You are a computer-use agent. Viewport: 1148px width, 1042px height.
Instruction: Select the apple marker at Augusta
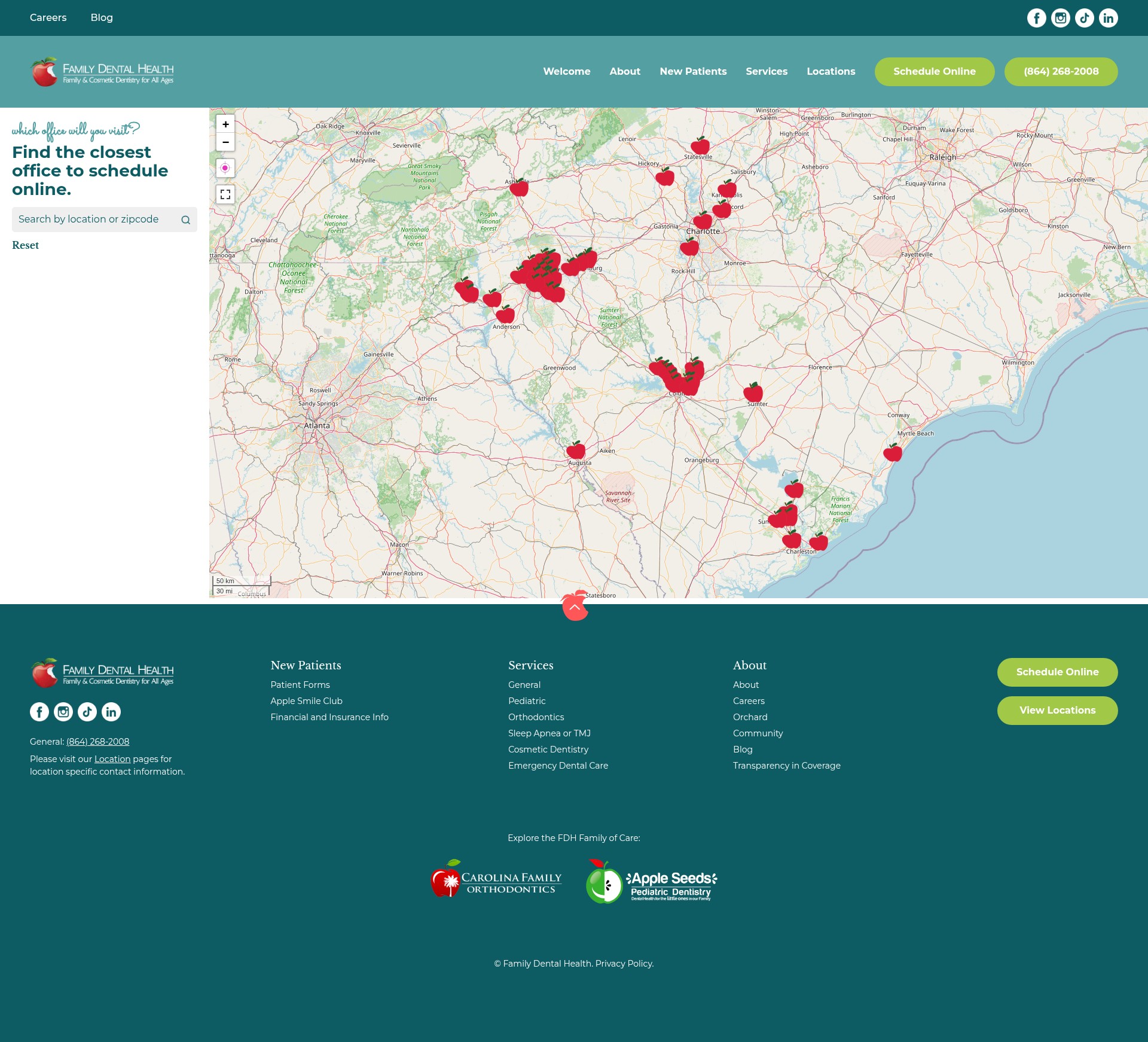(x=576, y=450)
